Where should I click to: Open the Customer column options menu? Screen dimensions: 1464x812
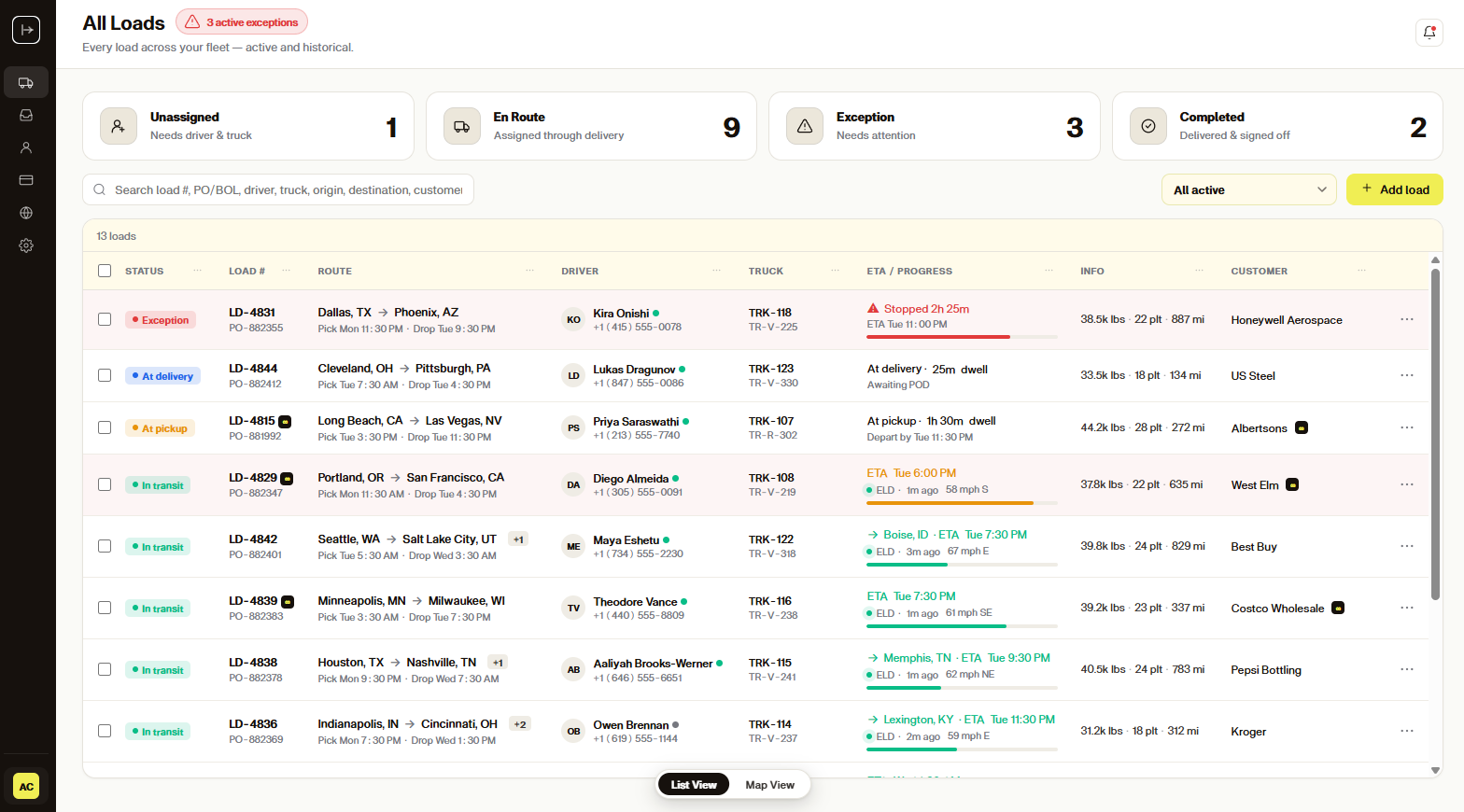point(1362,271)
